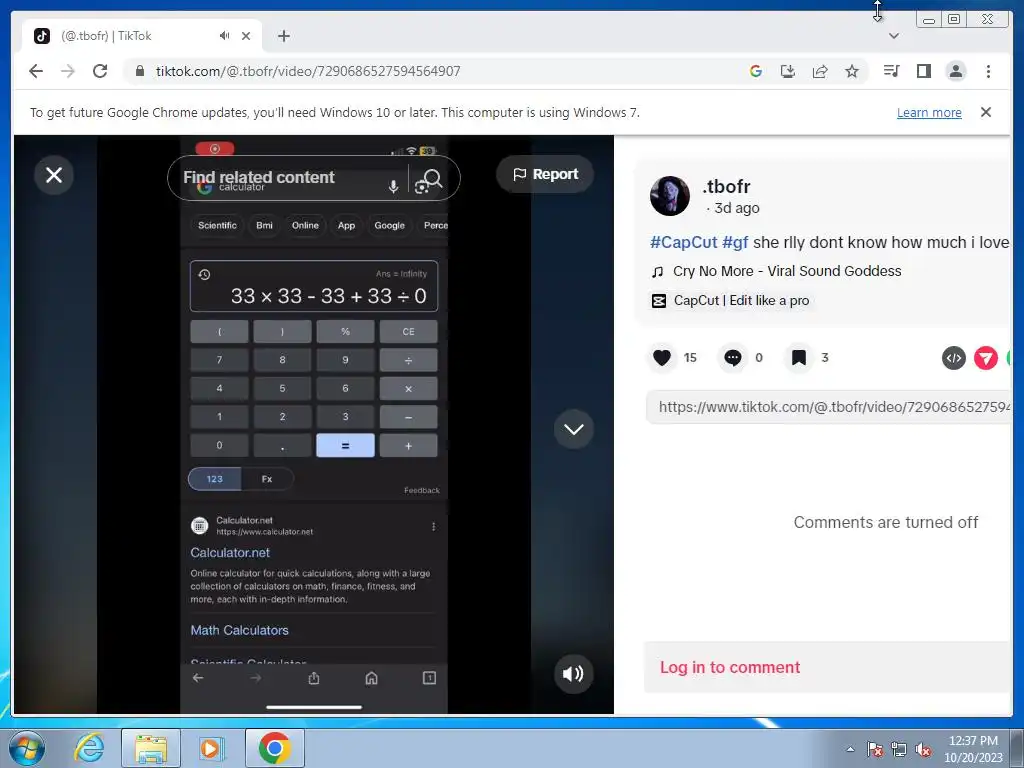Open Chrome profile avatar

click(955, 71)
